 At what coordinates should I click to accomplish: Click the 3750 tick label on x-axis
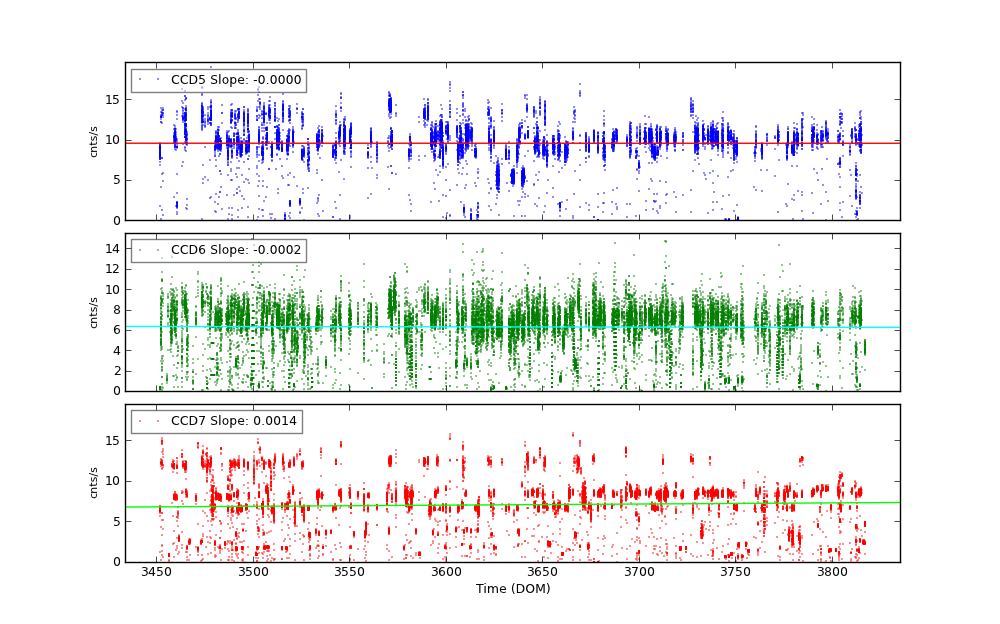[735, 572]
